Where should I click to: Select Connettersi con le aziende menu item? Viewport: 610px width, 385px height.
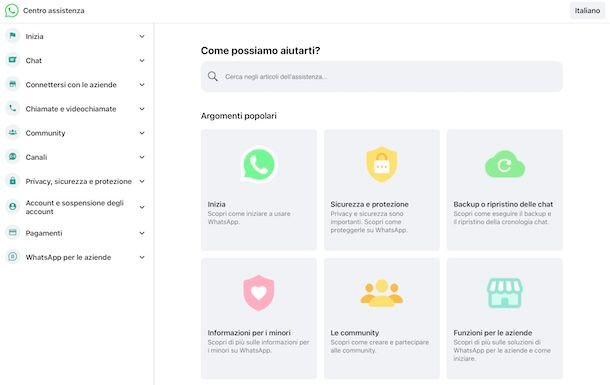click(71, 84)
